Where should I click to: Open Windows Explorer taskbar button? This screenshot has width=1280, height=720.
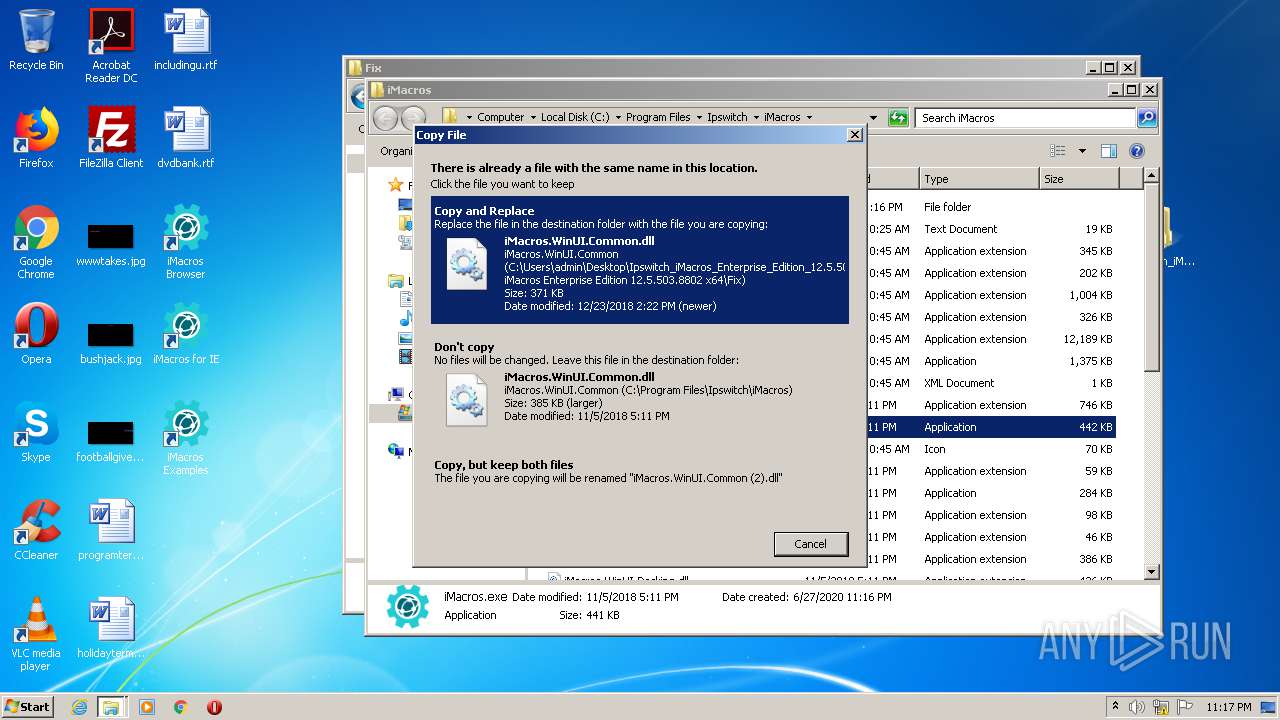[111, 707]
